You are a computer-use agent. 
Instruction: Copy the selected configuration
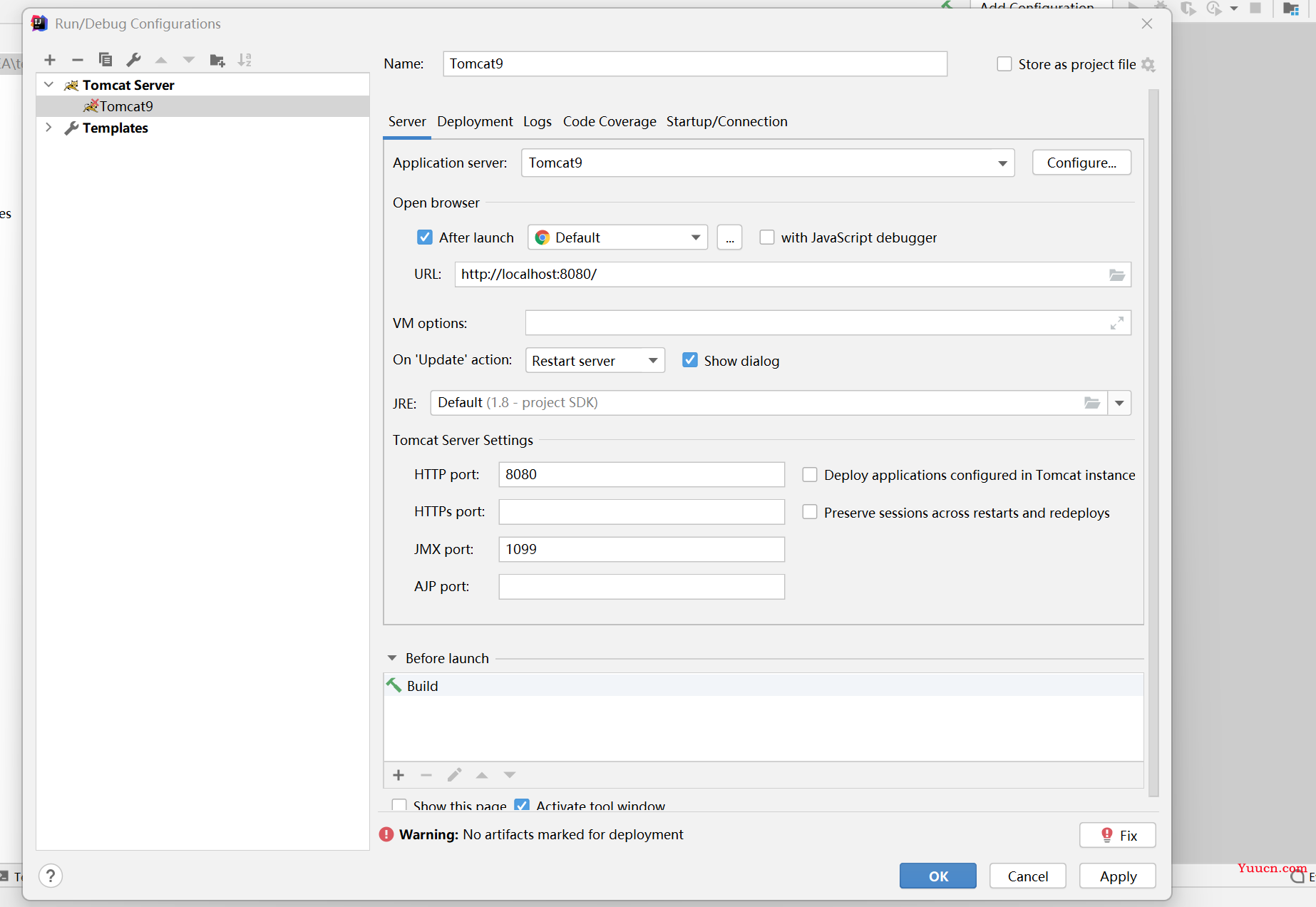(106, 60)
